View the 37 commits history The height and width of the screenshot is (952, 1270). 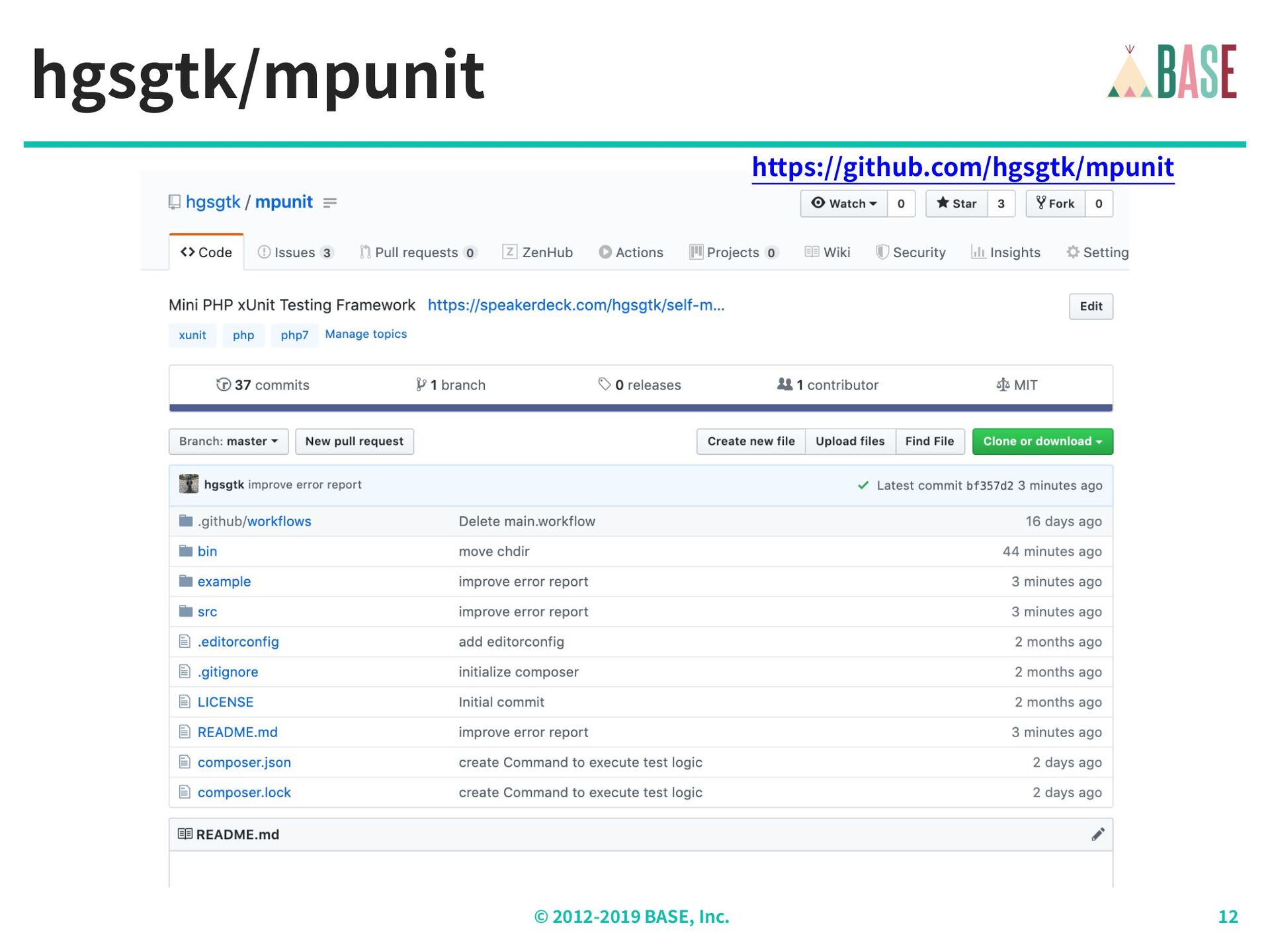pos(263,385)
